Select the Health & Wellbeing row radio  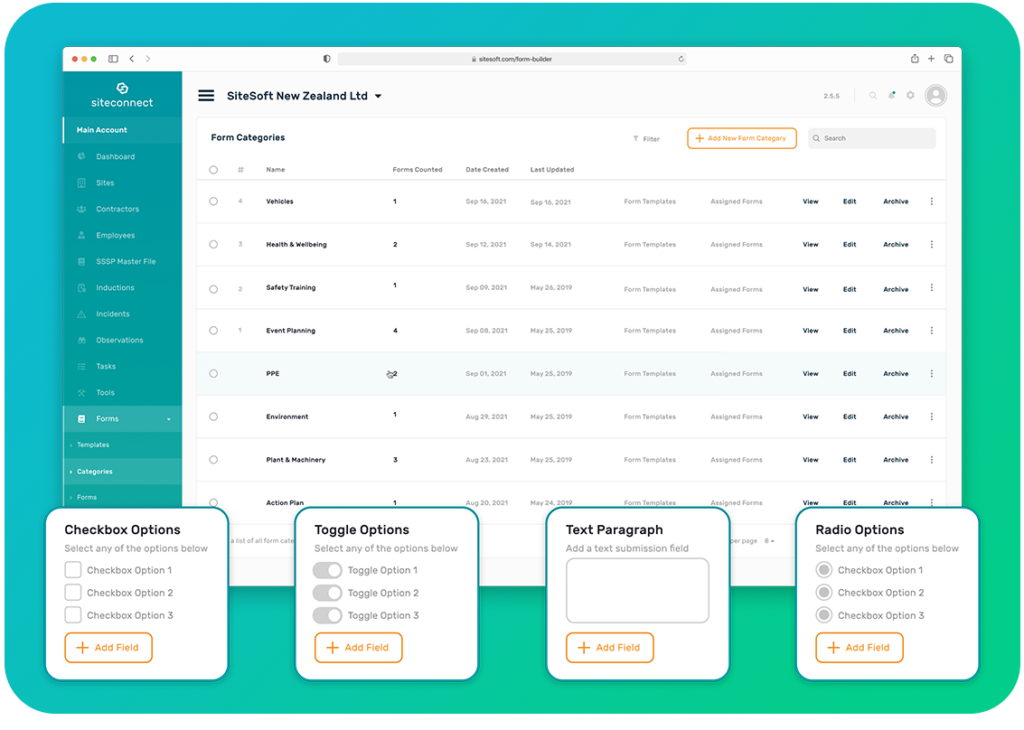coord(214,244)
